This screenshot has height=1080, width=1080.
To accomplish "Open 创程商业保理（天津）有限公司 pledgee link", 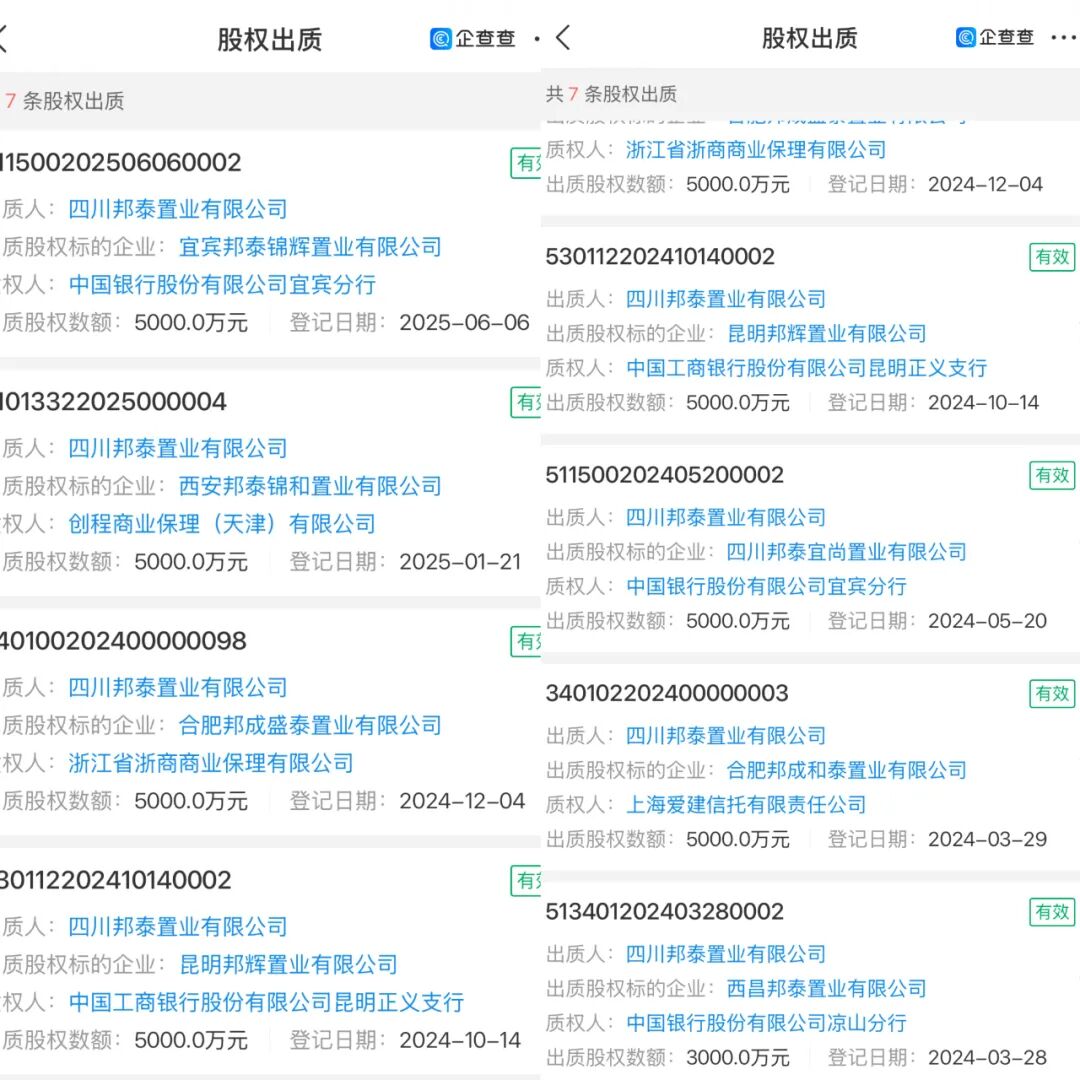I will point(222,524).
